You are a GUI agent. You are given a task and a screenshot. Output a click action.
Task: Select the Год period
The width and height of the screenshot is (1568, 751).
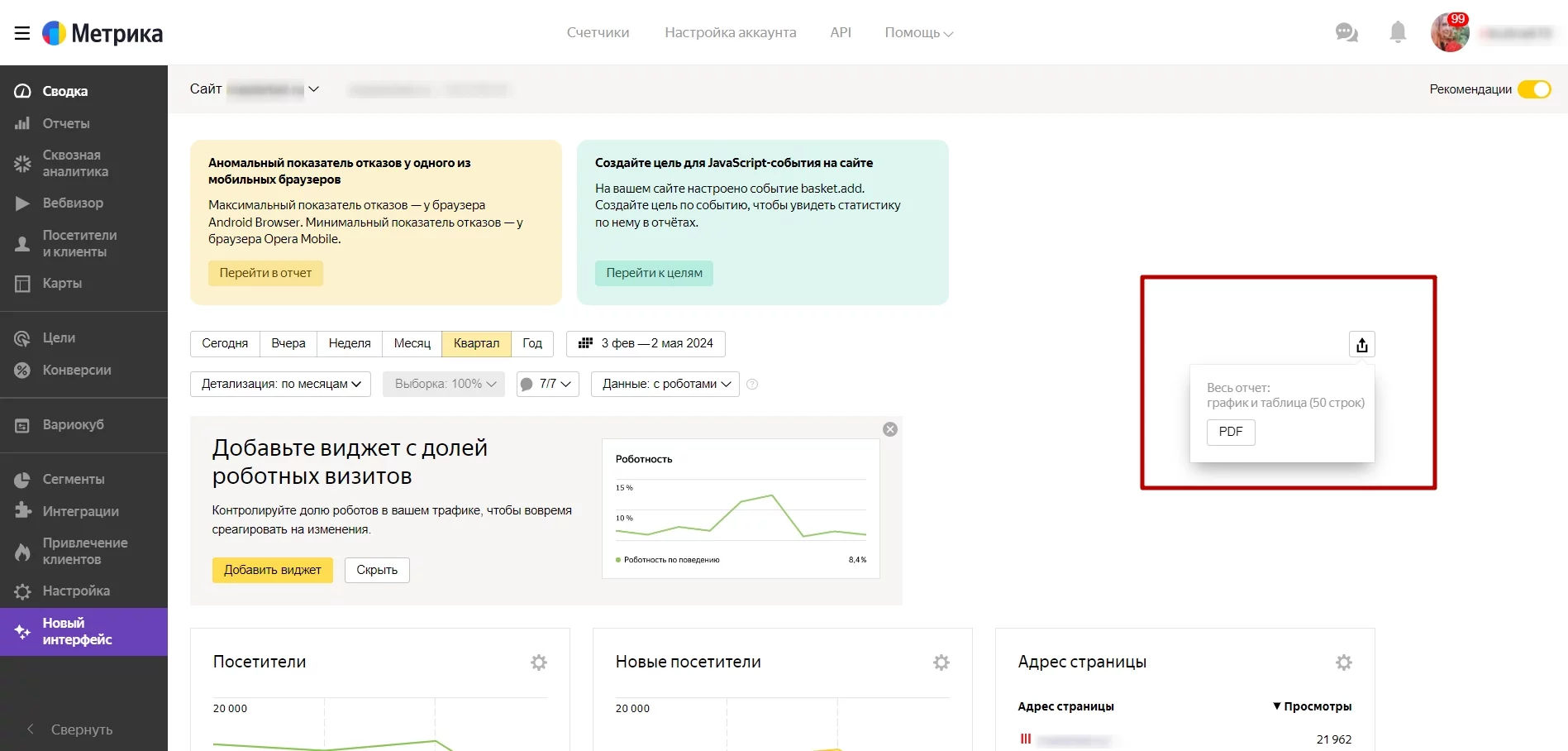click(x=532, y=343)
